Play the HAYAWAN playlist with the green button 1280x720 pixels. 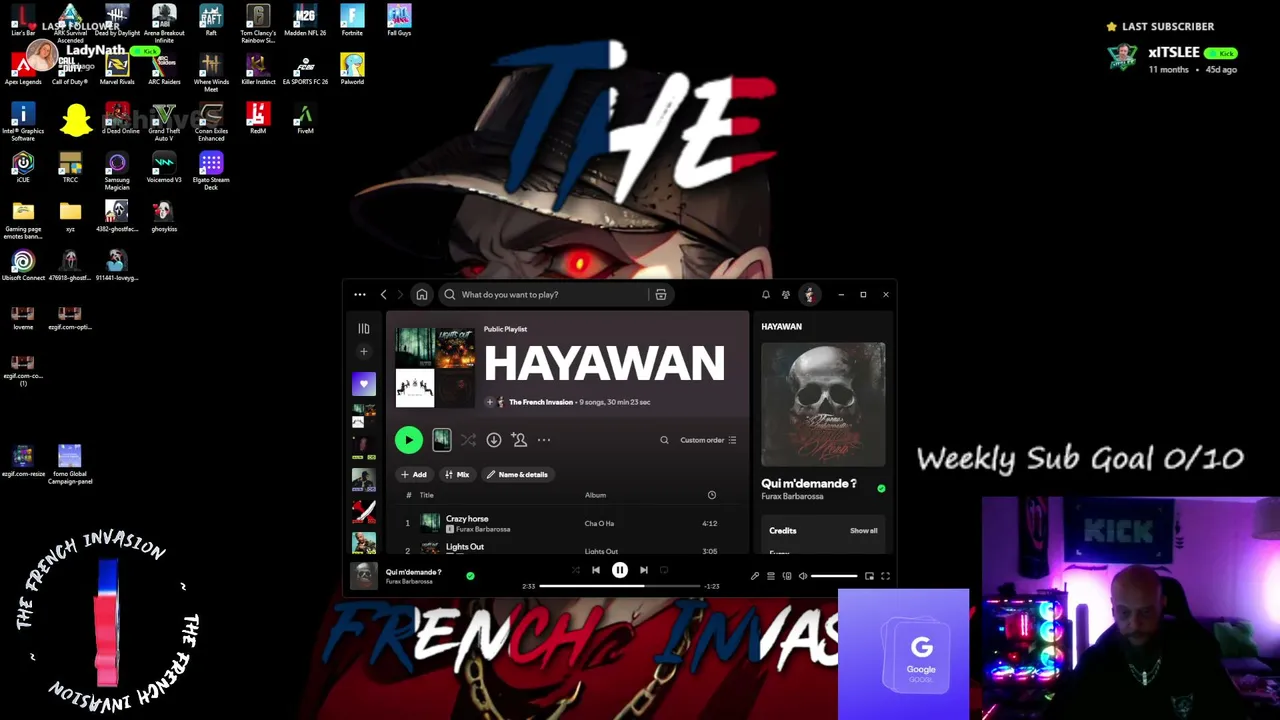click(x=408, y=440)
